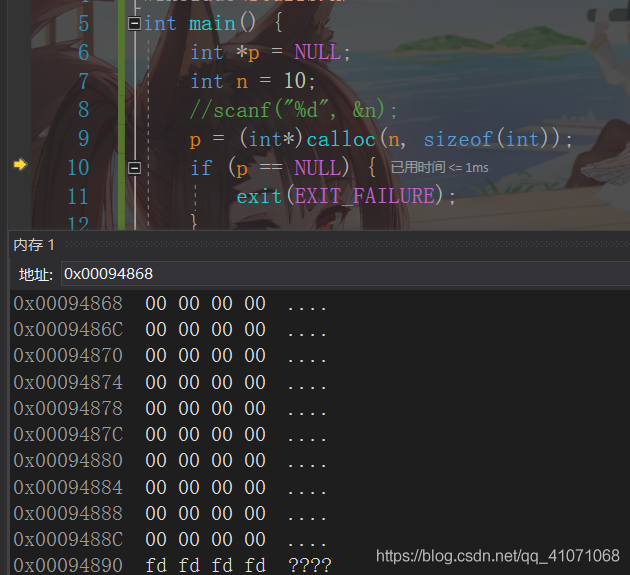Select memory address row 0x00094870

pyautogui.click(x=170, y=356)
